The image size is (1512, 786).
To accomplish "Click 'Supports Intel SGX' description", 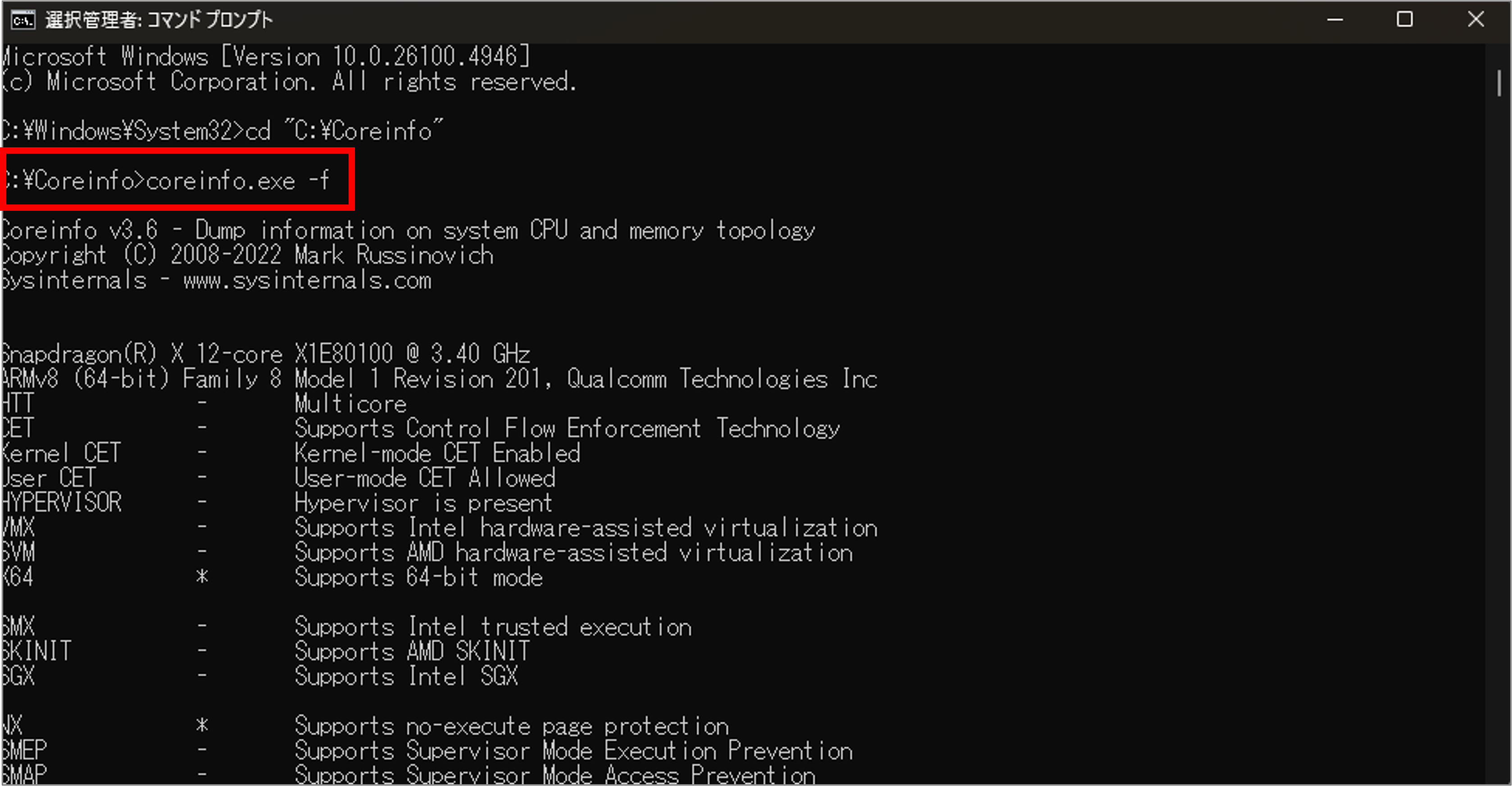I will (x=406, y=677).
